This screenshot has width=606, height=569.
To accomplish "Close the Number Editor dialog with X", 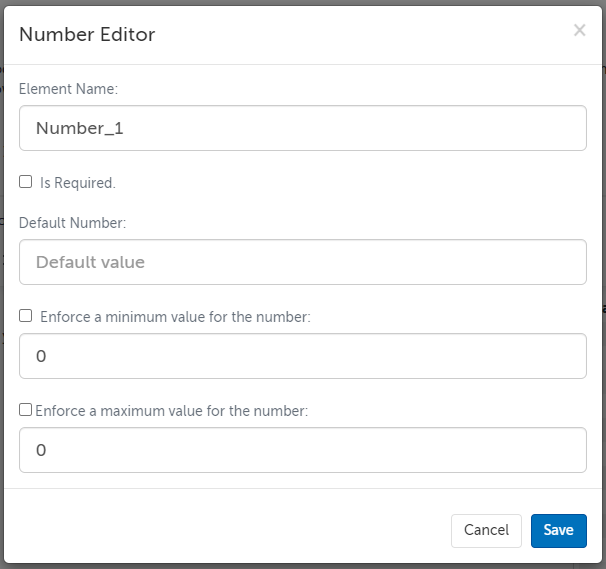I will point(579,30).
